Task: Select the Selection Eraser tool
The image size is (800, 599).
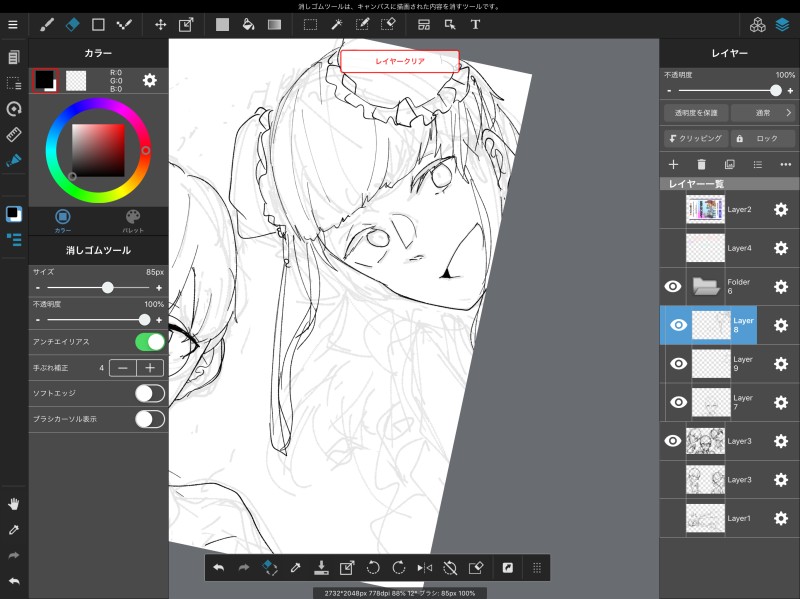Action: pos(388,24)
